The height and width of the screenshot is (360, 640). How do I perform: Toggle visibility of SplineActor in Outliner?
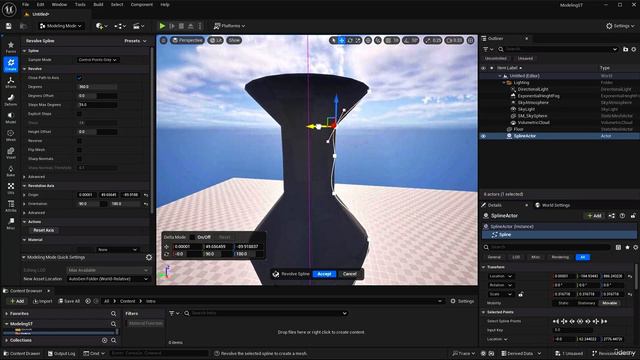coord(484,136)
